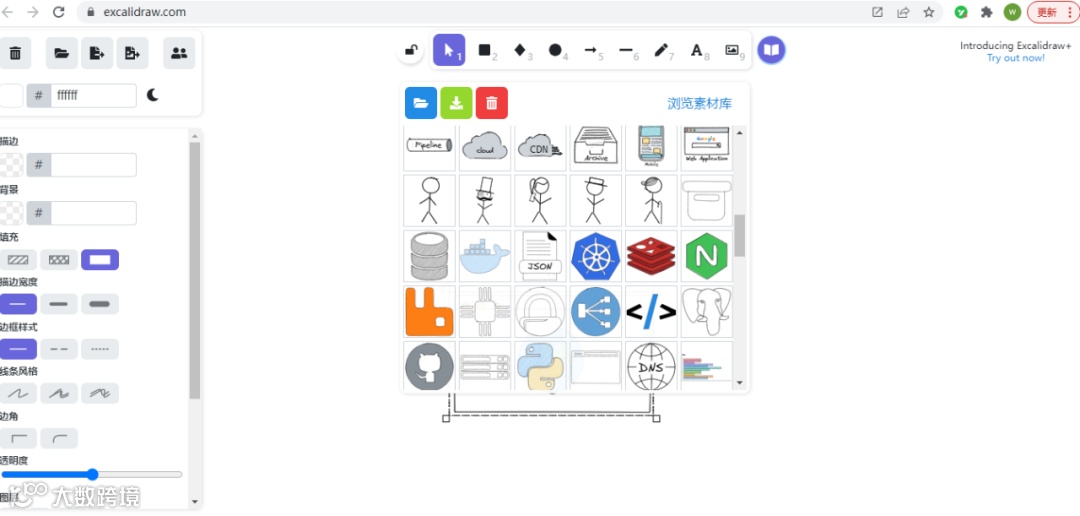Click the opacity slider track
The width and height of the screenshot is (1080, 516).
tap(92, 475)
